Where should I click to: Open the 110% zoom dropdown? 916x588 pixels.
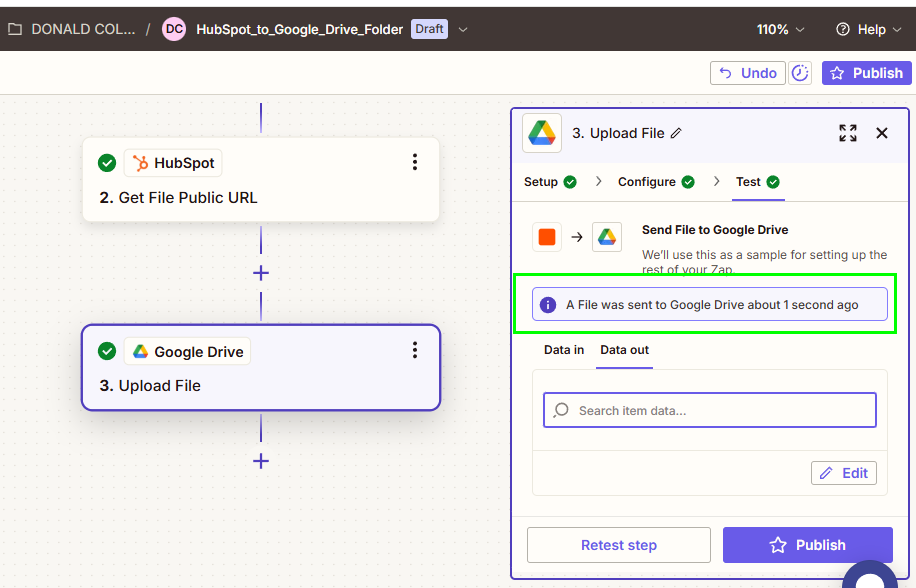pos(780,29)
